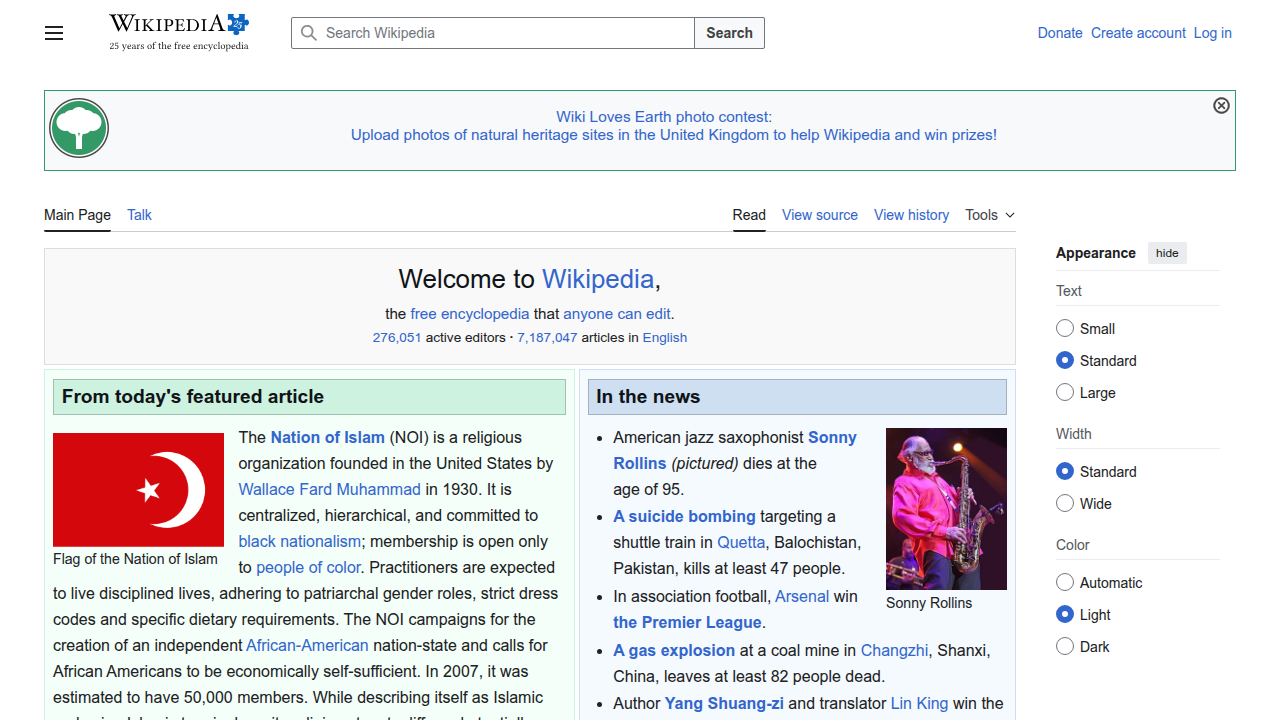Open the View history tab
Screen dimensions: 1280x720
click(911, 215)
